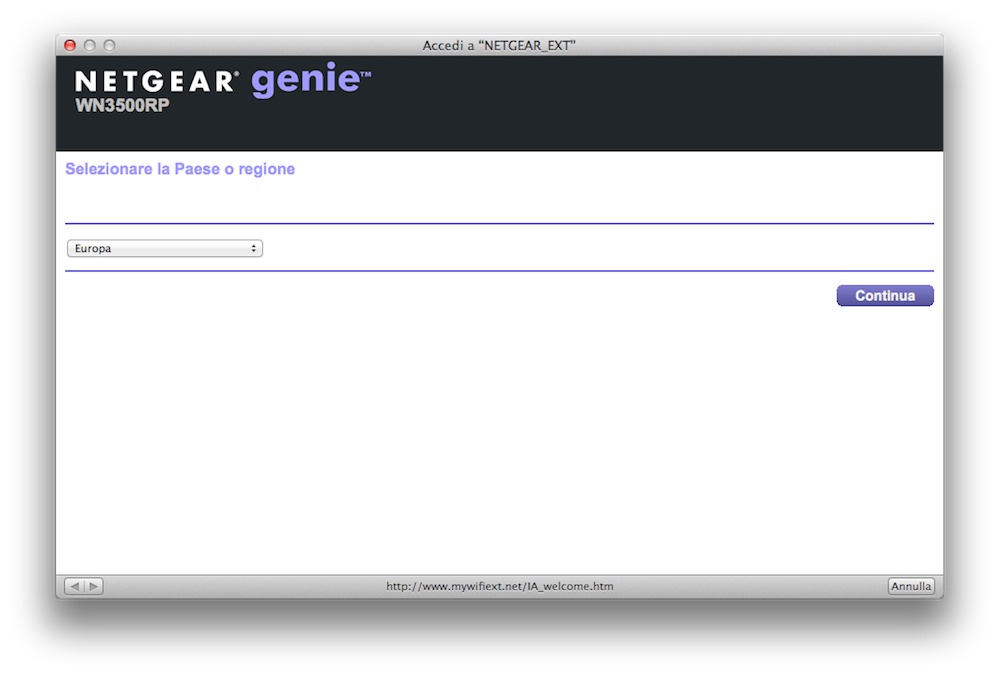The image size is (1000, 676).
Task: Click the Selezionare la Paese o regione heading
Action: tap(180, 169)
